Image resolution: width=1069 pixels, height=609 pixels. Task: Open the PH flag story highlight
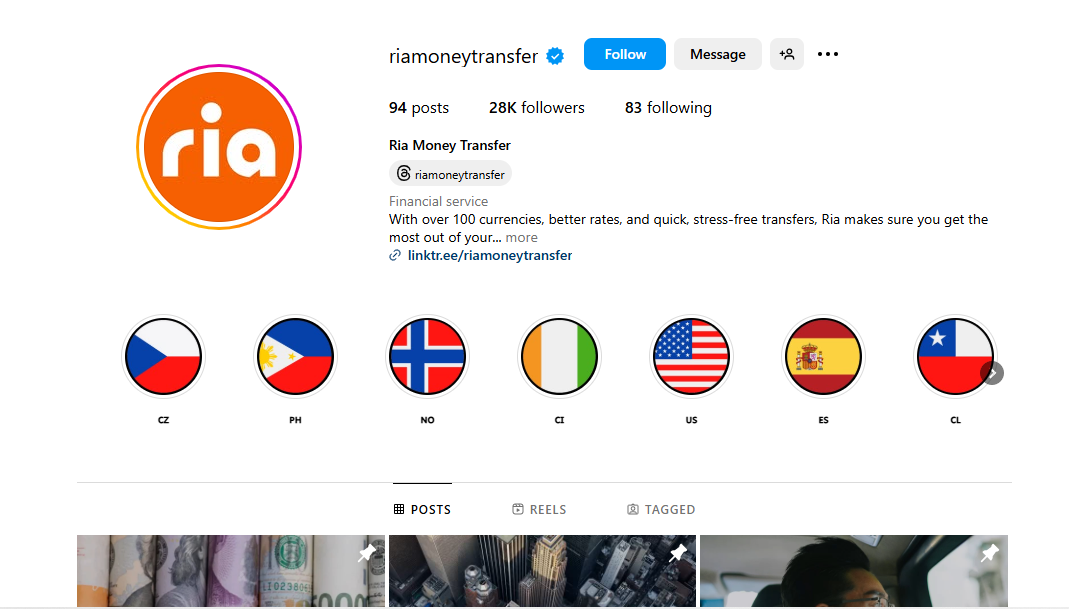pos(295,357)
